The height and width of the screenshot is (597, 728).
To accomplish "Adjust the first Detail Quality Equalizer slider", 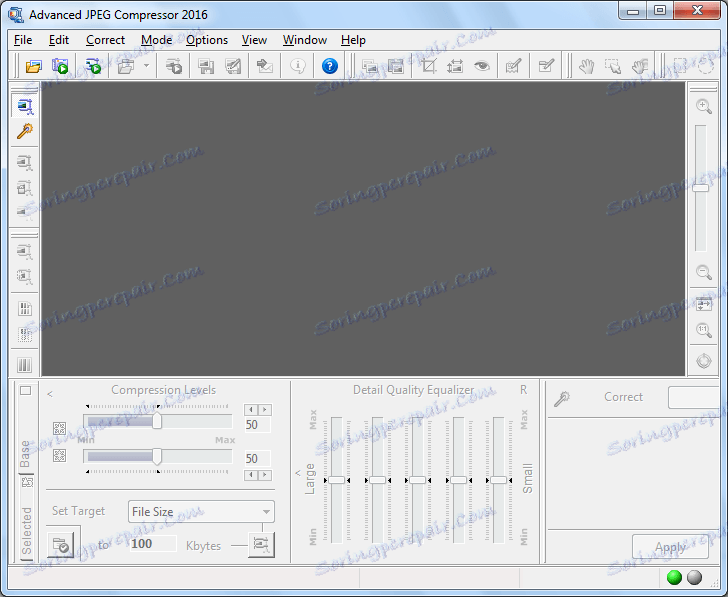I will 337,480.
